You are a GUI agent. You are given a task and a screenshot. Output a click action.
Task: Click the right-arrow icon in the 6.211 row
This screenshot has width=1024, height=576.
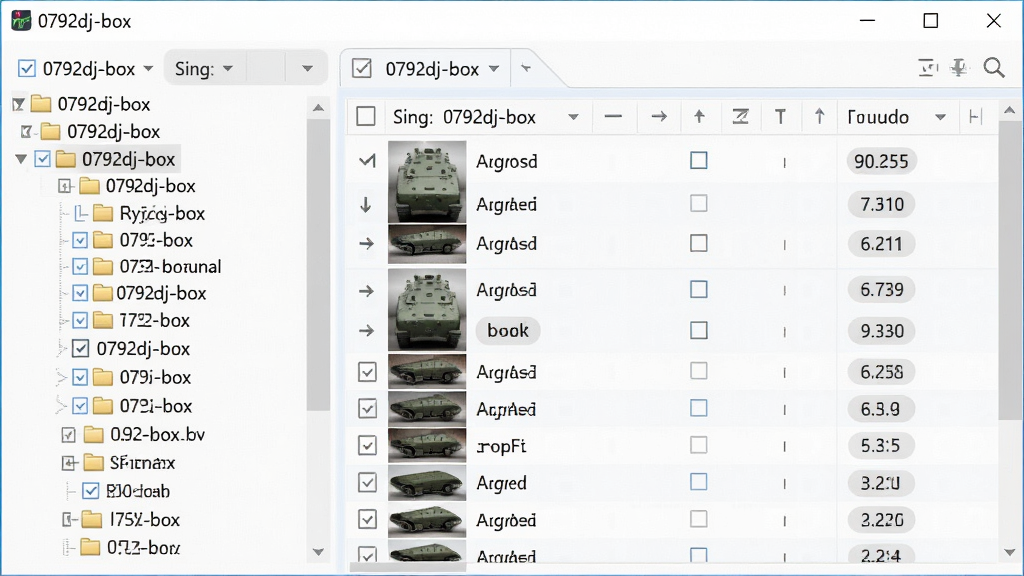click(x=366, y=244)
